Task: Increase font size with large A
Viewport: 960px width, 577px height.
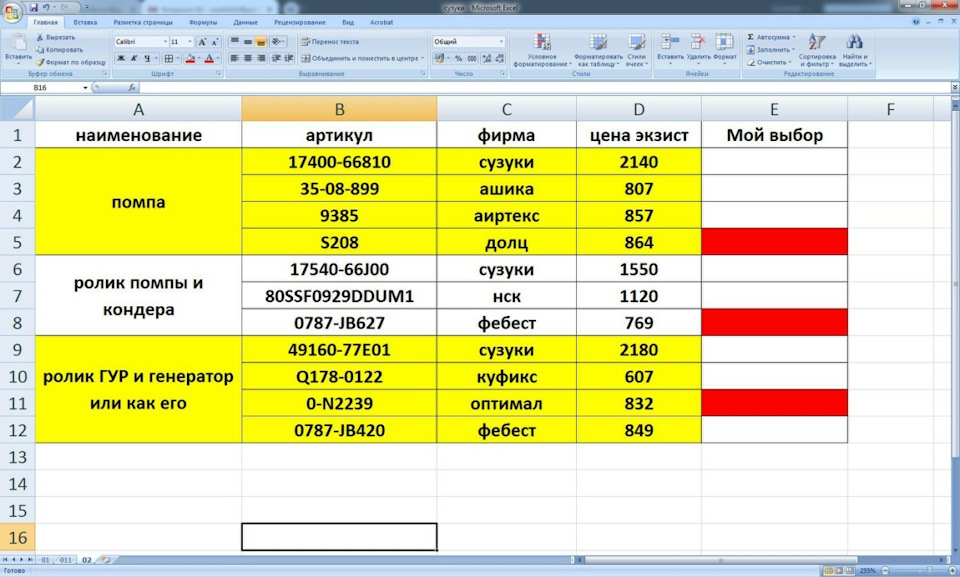Action: click(202, 42)
